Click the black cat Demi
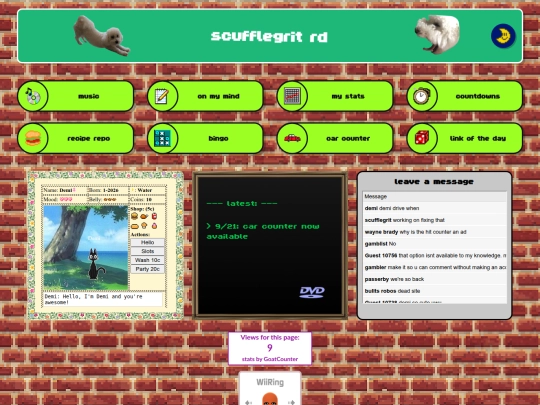Viewport: 540px width, 405px height. click(x=95, y=264)
